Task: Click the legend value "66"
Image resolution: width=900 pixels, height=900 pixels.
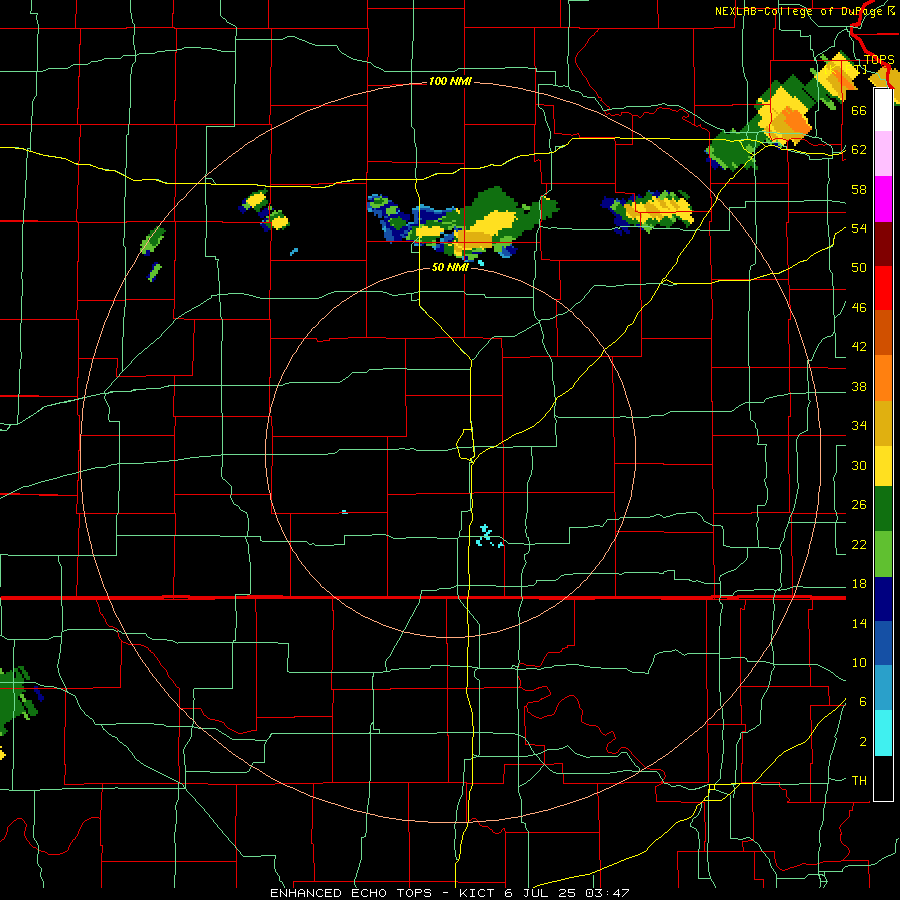Action: click(x=859, y=110)
